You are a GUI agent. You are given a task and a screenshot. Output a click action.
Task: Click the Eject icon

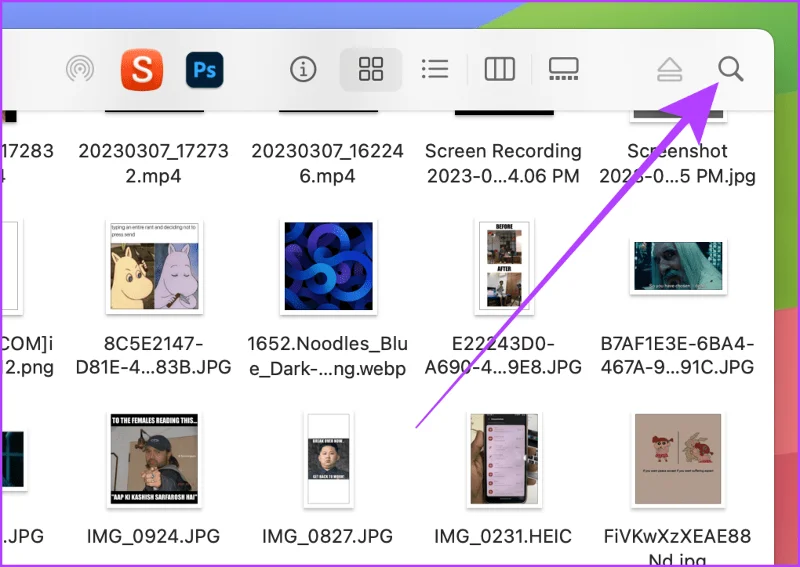point(669,69)
